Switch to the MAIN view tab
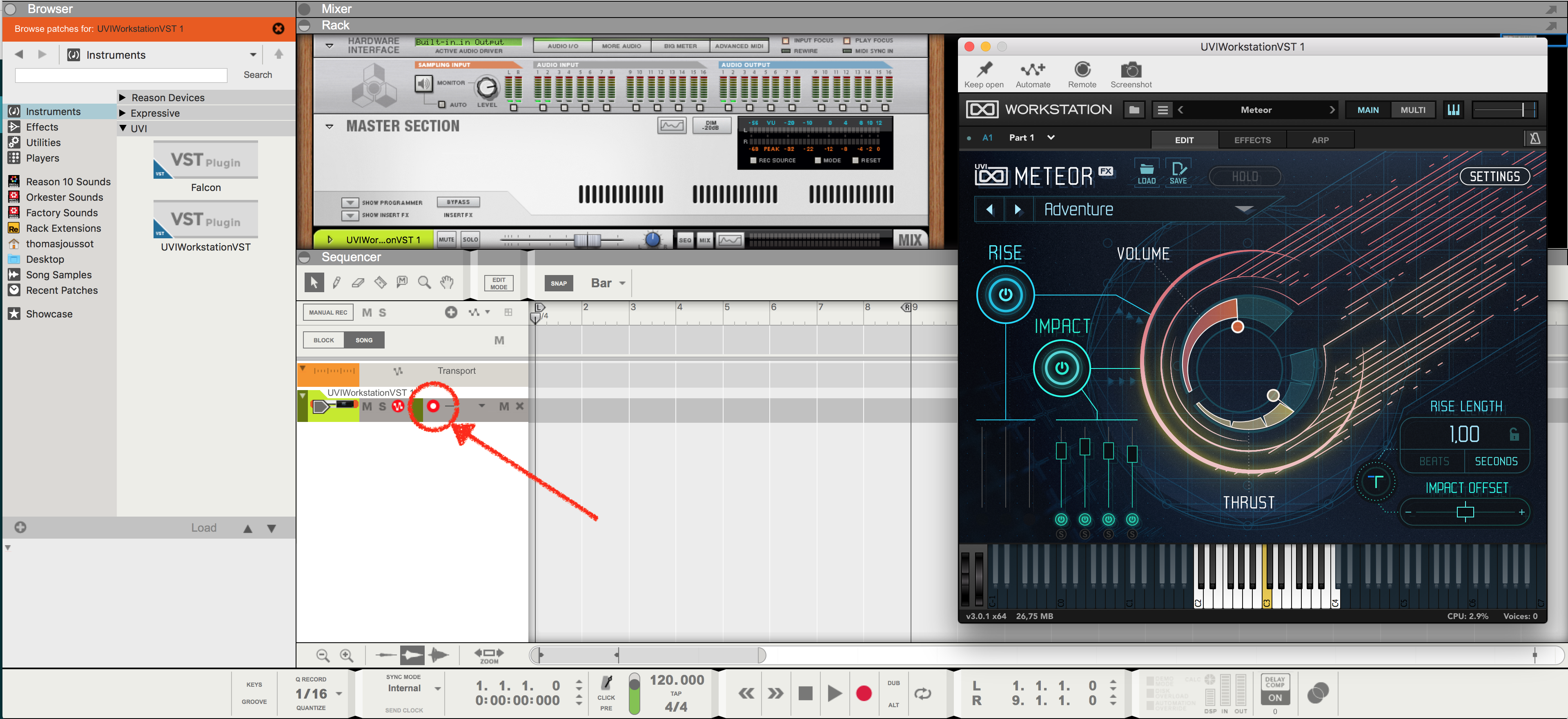The height and width of the screenshot is (719, 1568). tap(1368, 110)
